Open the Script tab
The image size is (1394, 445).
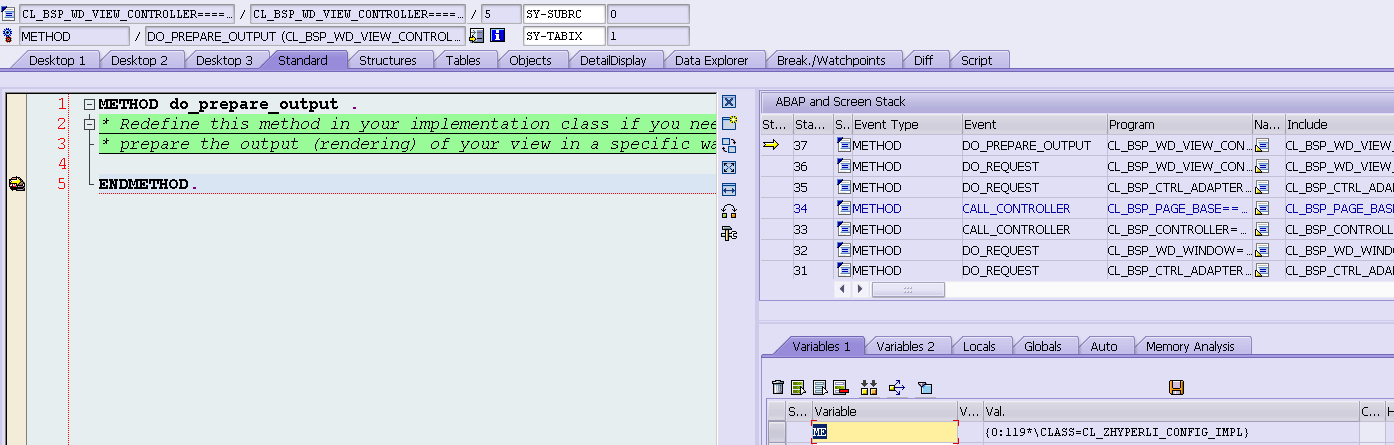[x=977, y=60]
